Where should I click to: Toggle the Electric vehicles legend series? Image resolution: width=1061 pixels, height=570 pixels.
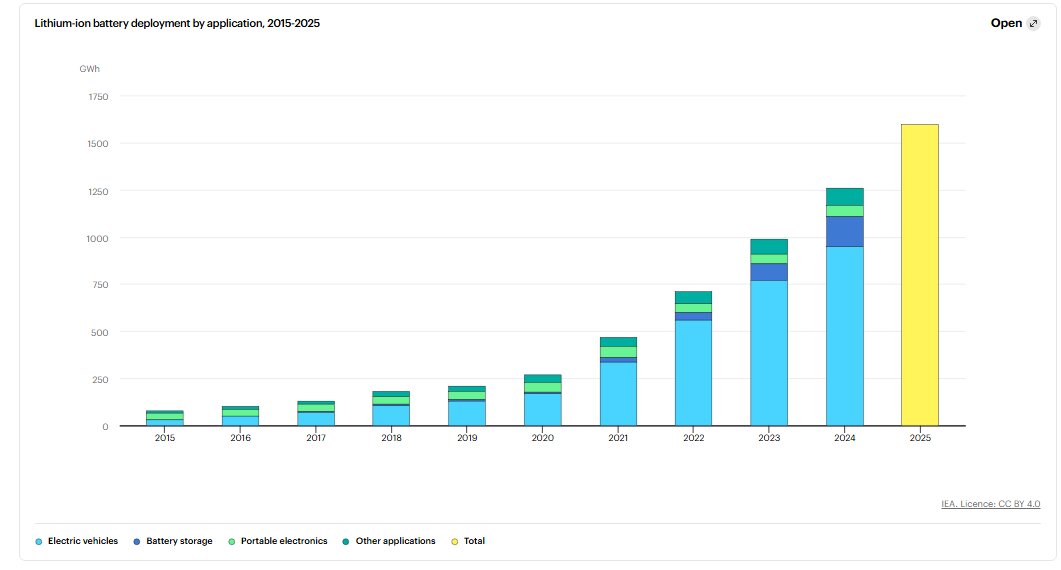point(82,541)
